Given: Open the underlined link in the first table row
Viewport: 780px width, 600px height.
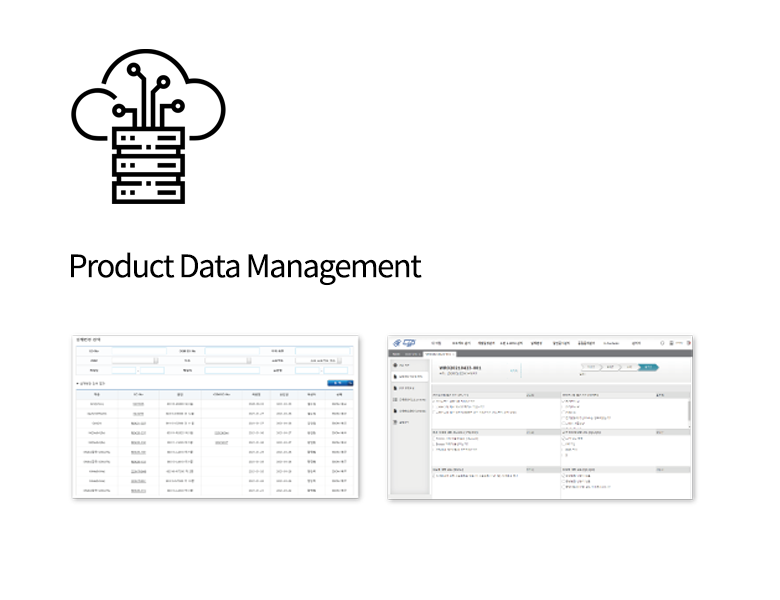Looking at the screenshot, I should coord(139,404).
